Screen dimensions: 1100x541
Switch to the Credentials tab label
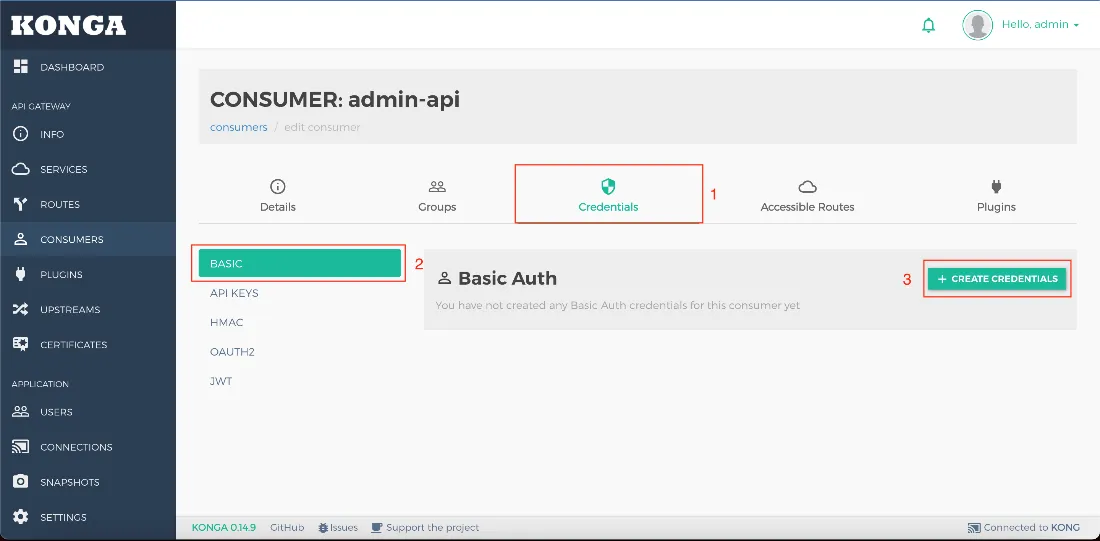coord(608,207)
